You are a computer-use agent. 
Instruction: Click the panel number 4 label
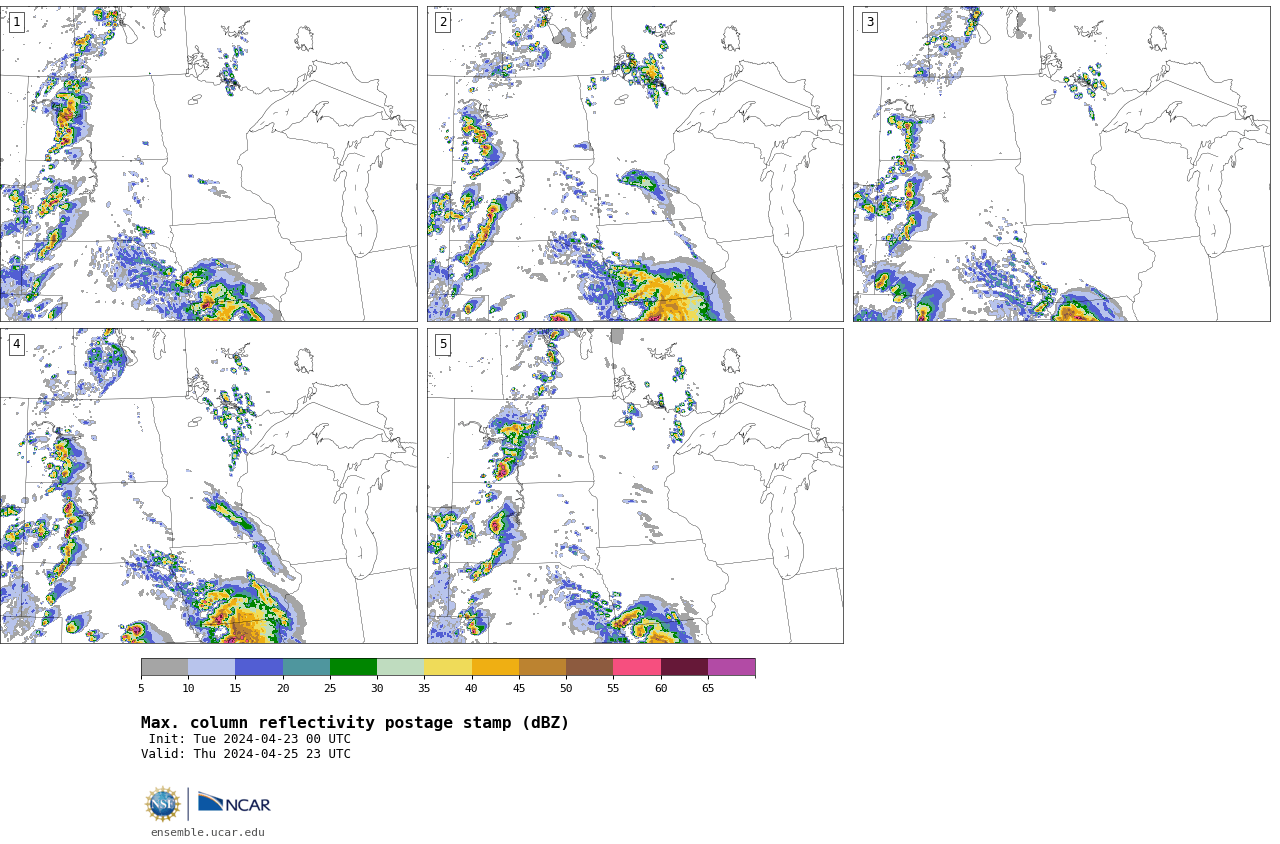pyautogui.click(x=16, y=344)
